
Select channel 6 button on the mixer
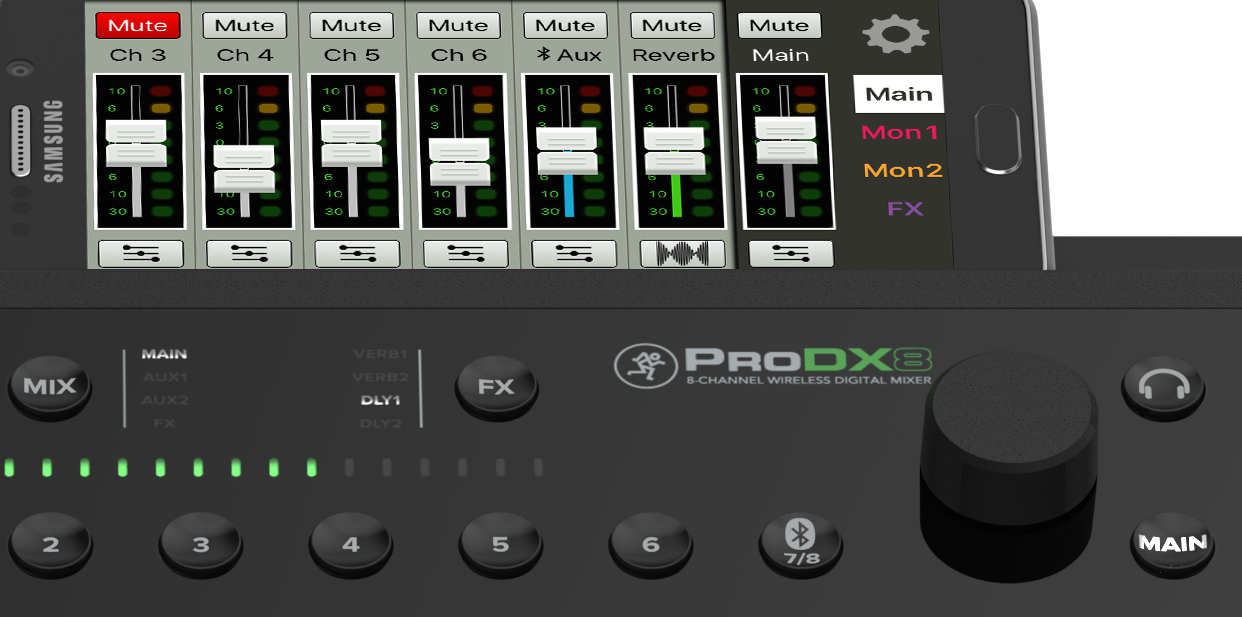coord(651,545)
